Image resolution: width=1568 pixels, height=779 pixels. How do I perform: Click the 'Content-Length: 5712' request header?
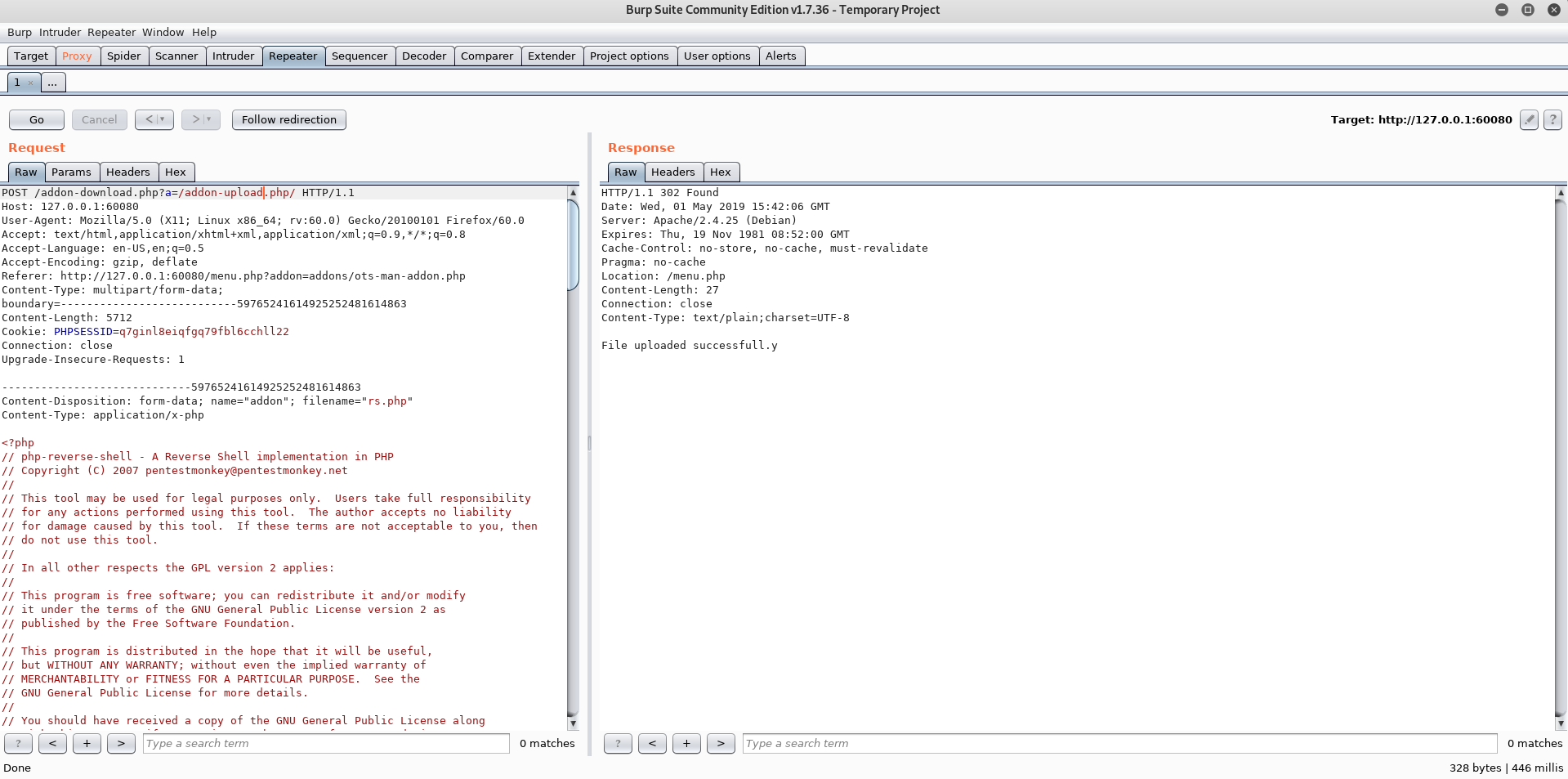[x=67, y=318]
